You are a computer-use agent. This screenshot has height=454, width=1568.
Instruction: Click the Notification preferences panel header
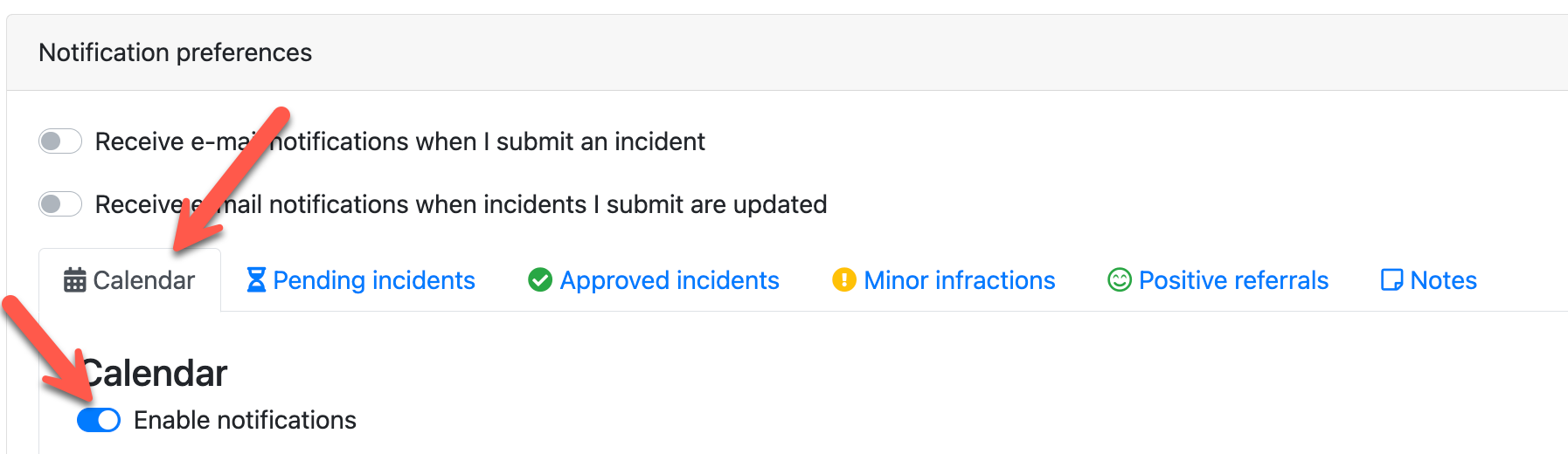click(175, 52)
